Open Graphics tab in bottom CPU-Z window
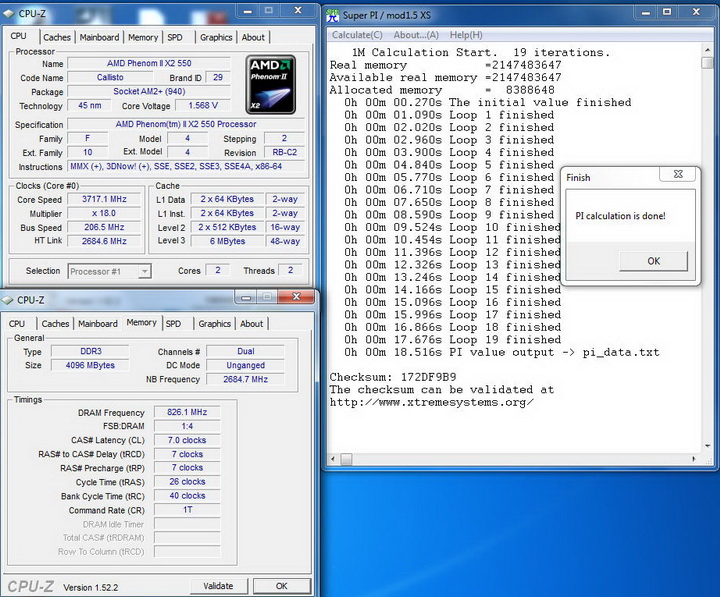Screen dimensions: 720x597 (214, 323)
